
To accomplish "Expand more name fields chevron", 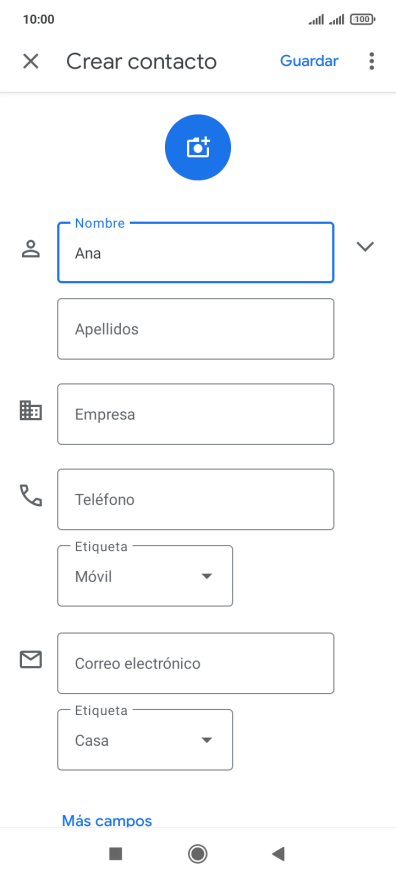I will click(365, 246).
